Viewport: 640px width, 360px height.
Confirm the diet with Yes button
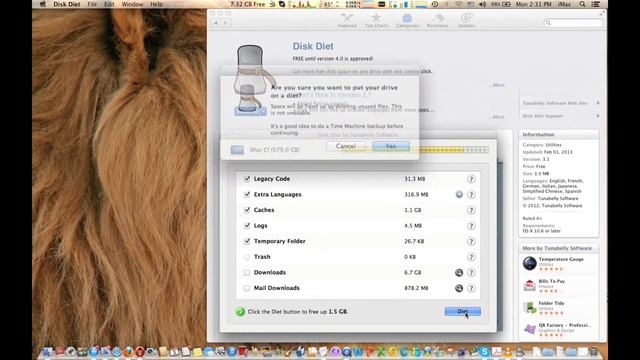click(391, 146)
